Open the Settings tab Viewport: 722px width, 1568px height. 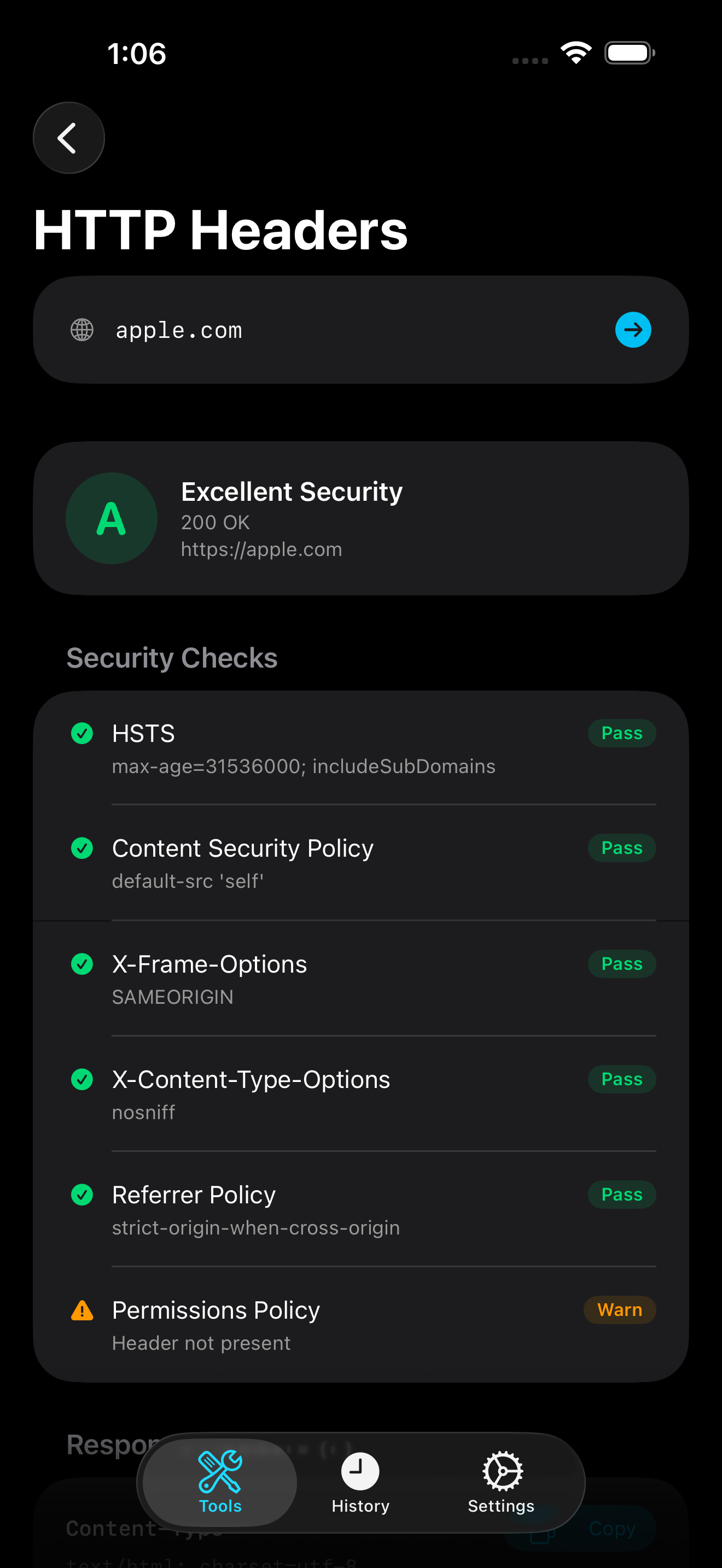(501, 1482)
